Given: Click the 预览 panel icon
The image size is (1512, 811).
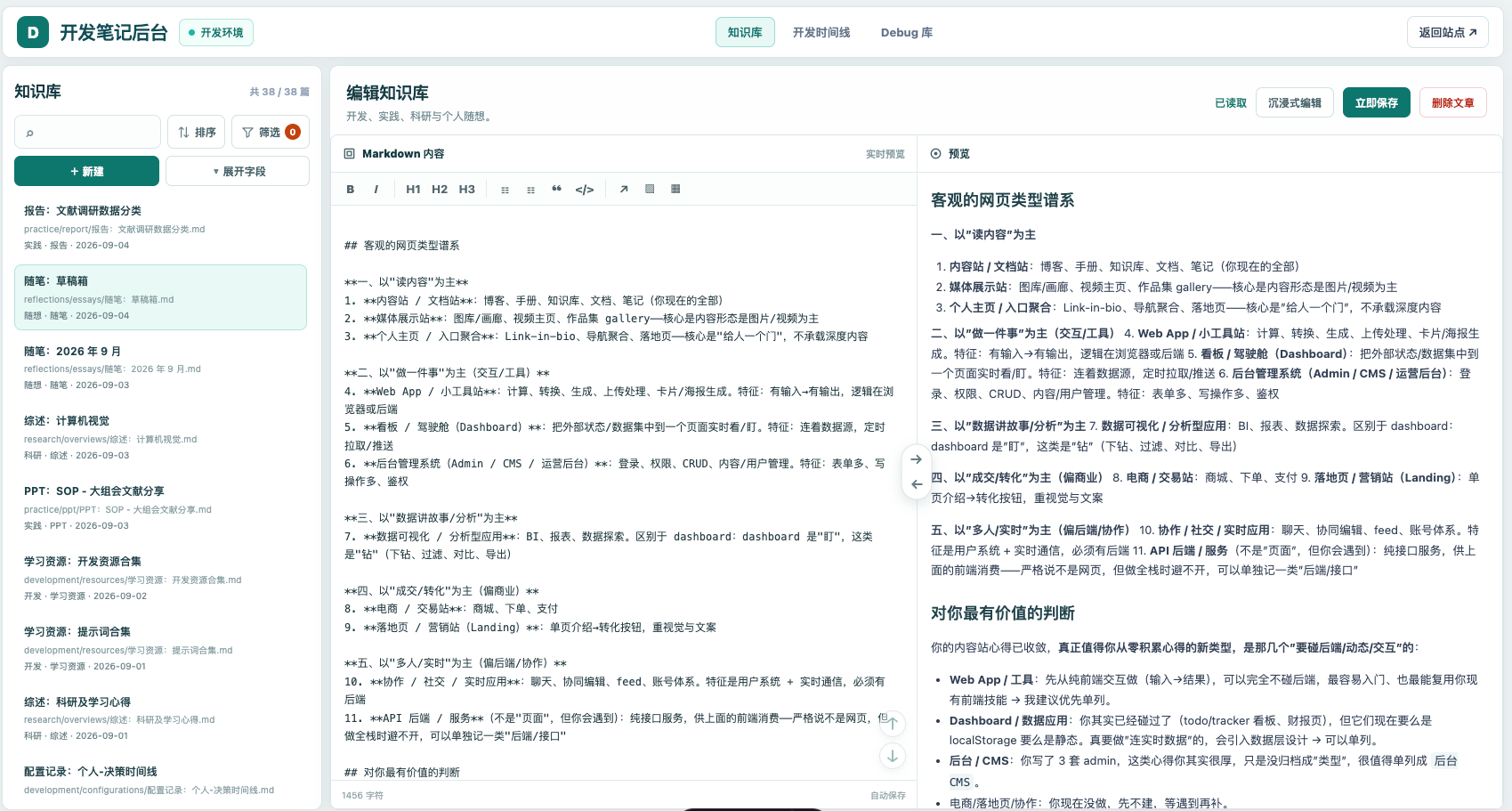Looking at the screenshot, I should 936,154.
